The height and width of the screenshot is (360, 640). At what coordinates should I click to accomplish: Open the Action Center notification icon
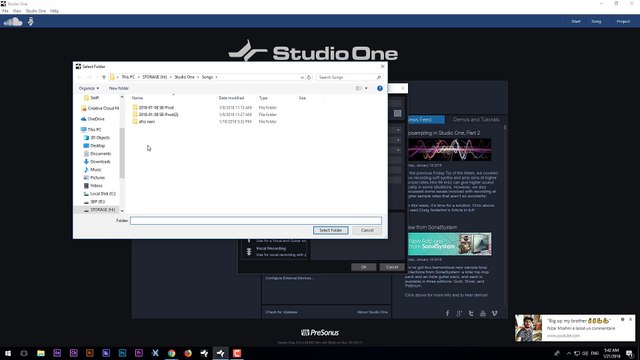(x=630, y=353)
